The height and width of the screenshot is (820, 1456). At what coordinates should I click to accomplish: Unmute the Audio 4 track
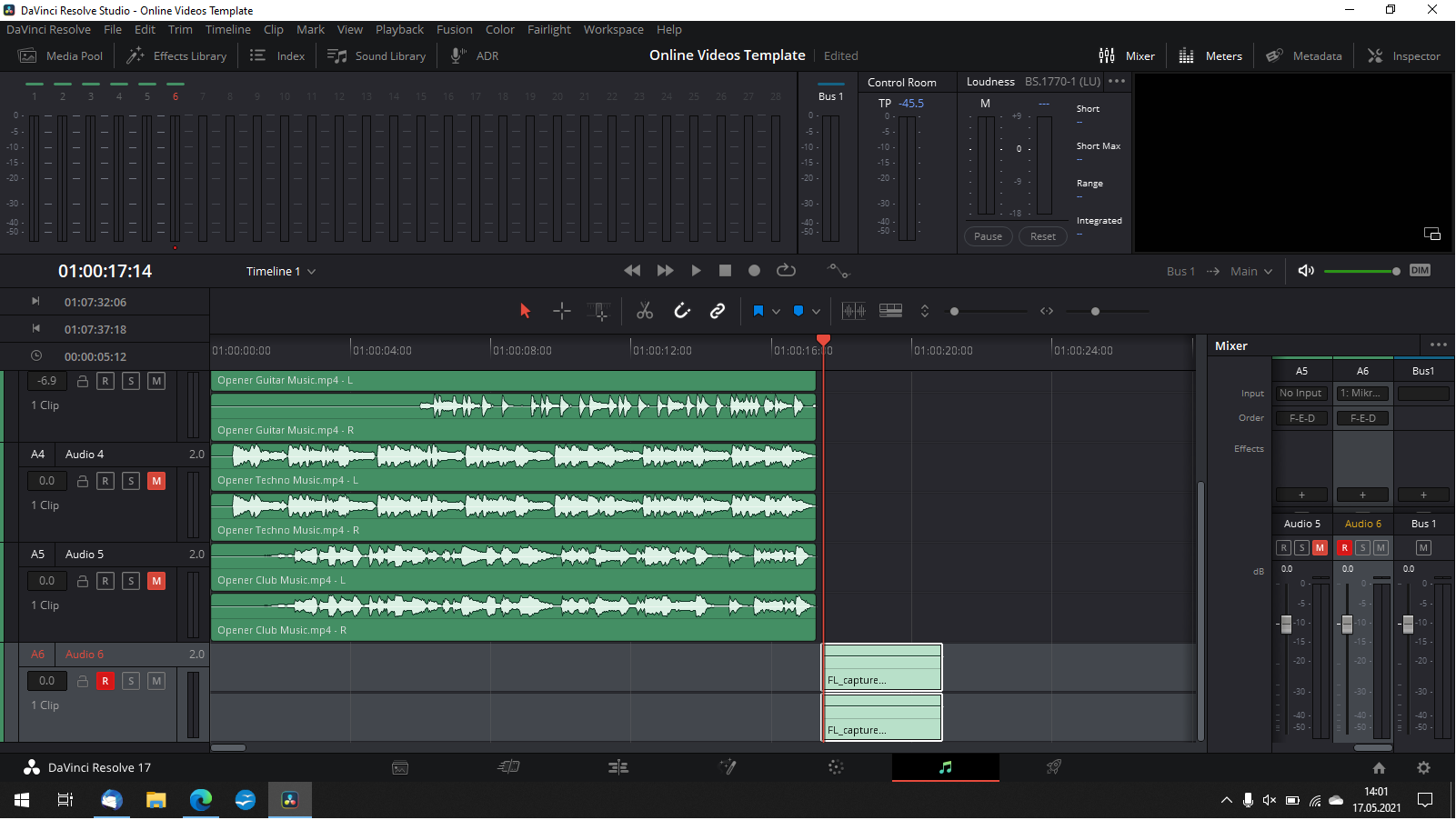(x=156, y=481)
